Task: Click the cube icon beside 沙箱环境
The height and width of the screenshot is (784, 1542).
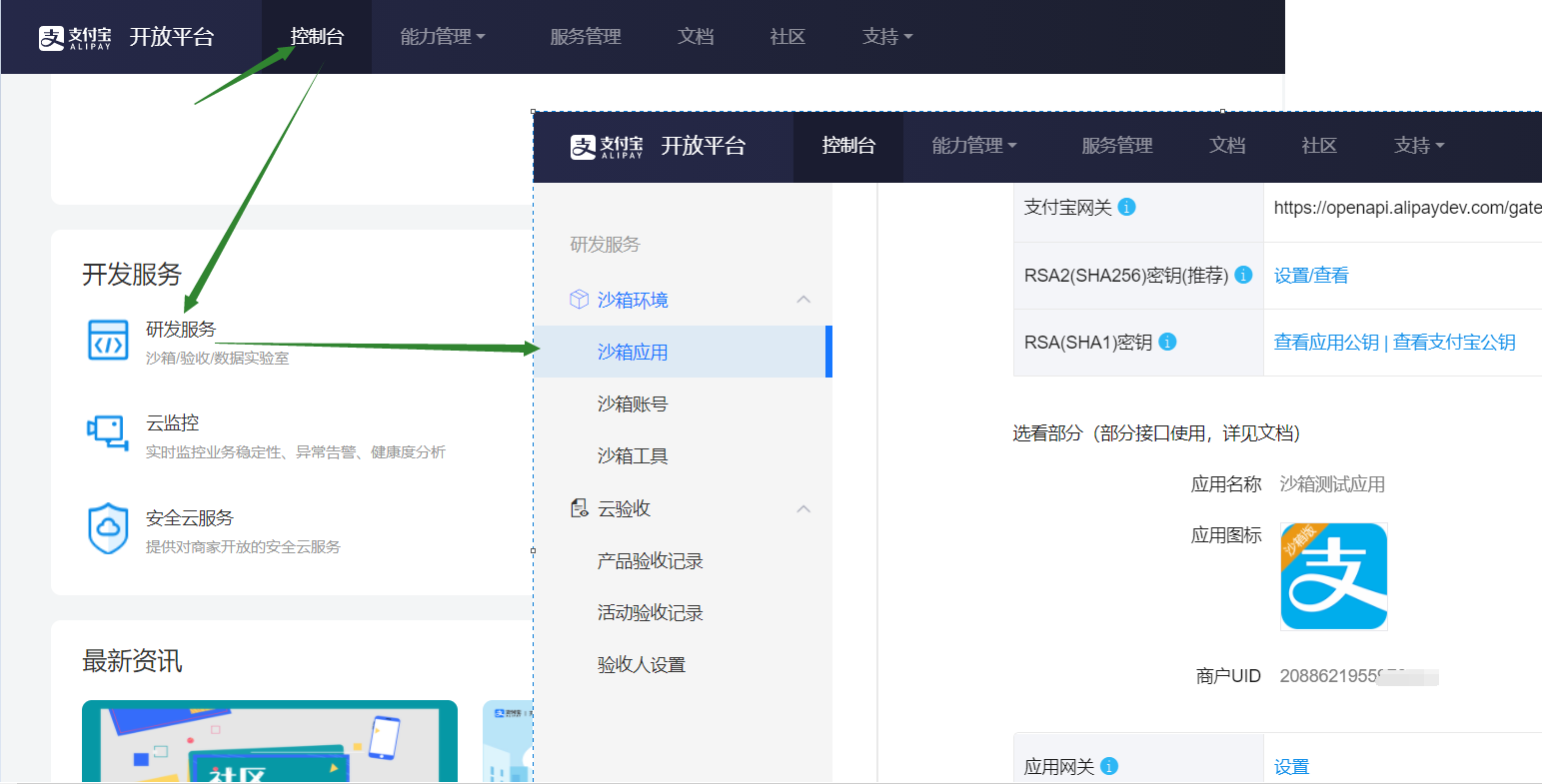Action: (579, 300)
